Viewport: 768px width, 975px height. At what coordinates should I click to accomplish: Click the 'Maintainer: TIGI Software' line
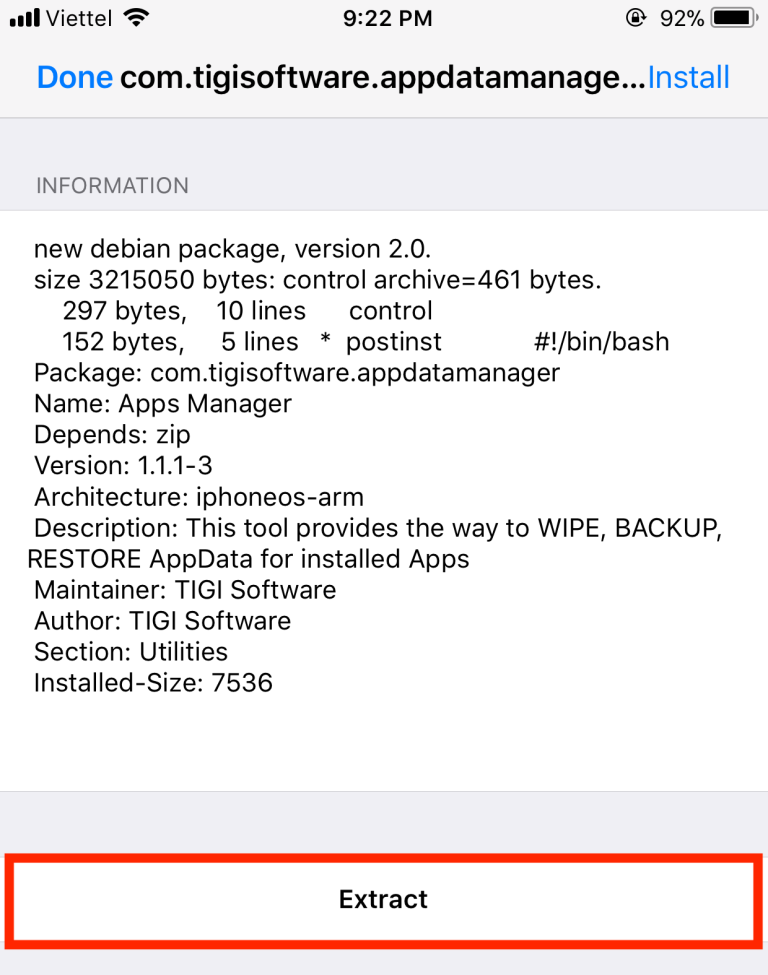[x=185, y=590]
